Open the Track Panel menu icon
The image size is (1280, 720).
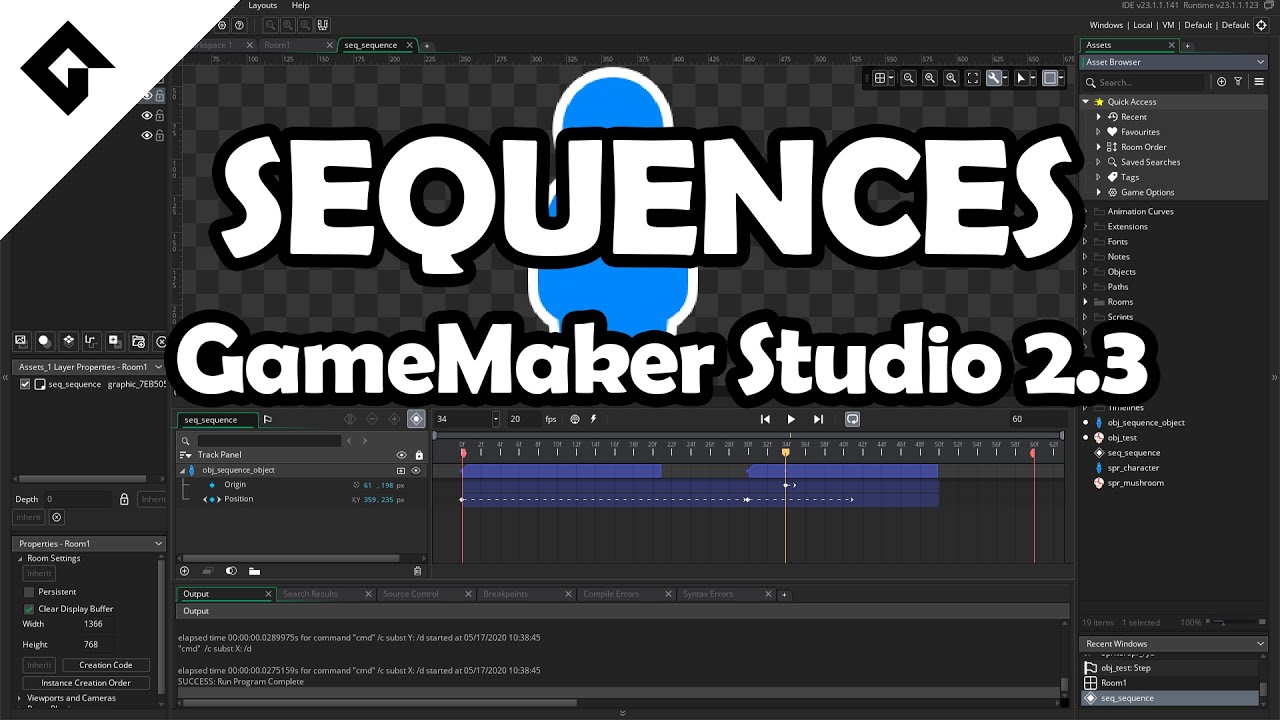(185, 455)
